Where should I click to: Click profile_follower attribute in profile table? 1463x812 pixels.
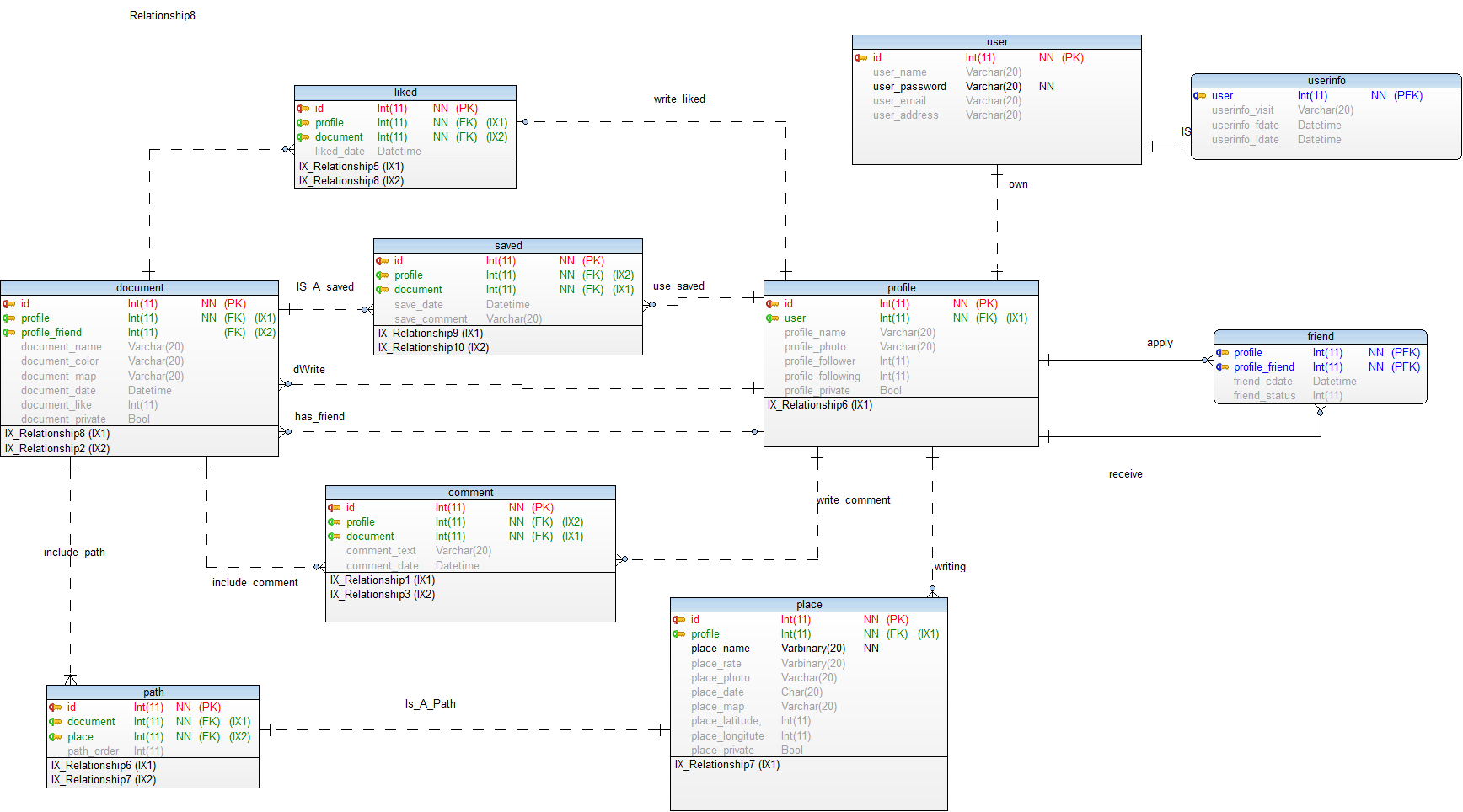point(820,361)
